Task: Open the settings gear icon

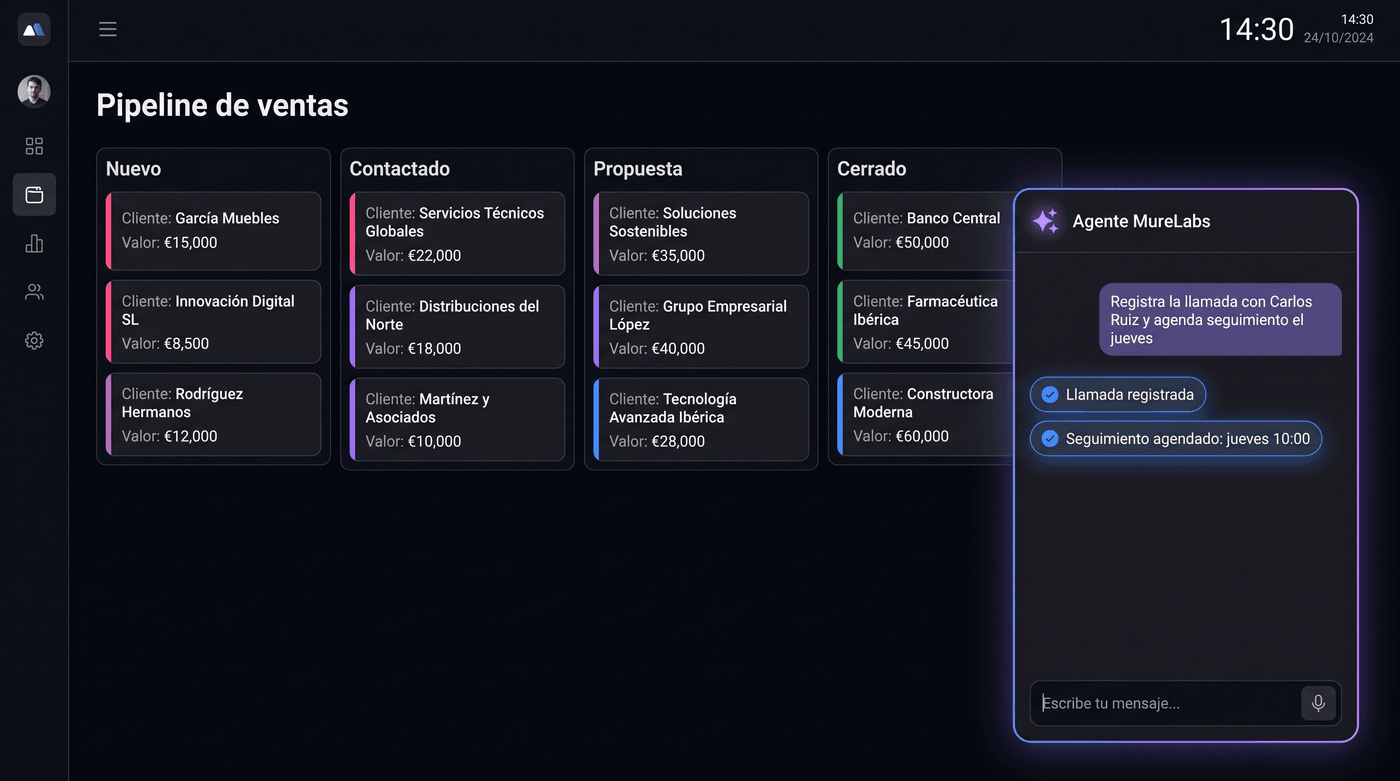Action: [34, 341]
